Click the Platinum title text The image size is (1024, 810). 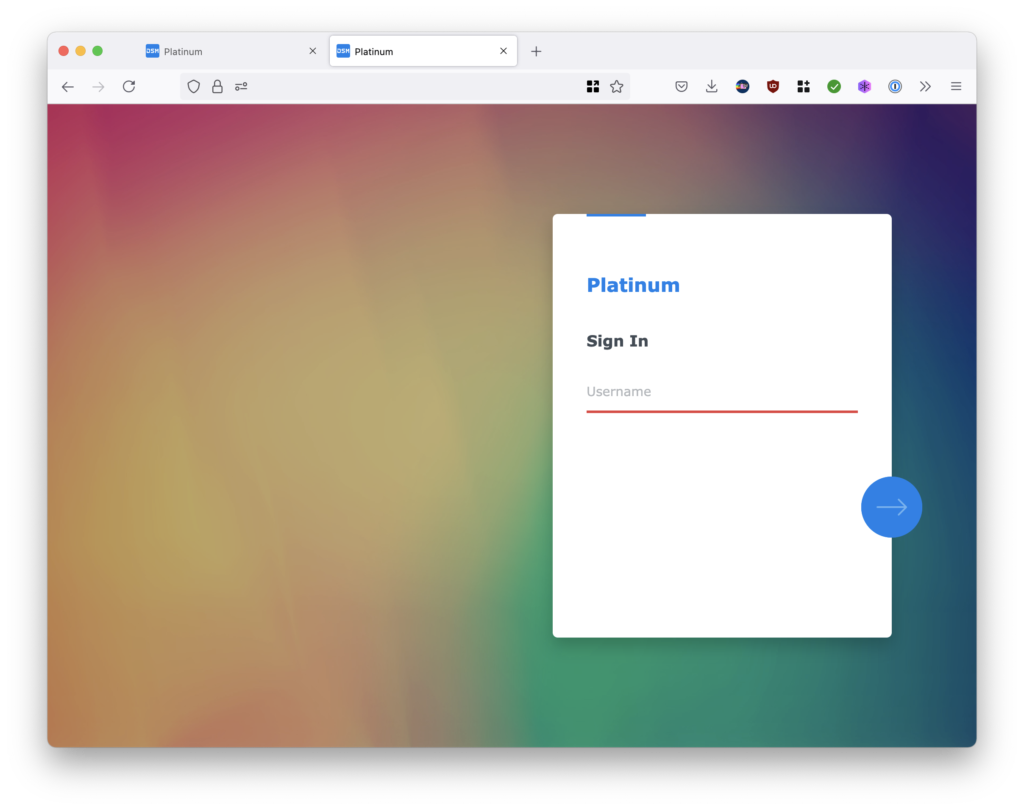point(633,285)
